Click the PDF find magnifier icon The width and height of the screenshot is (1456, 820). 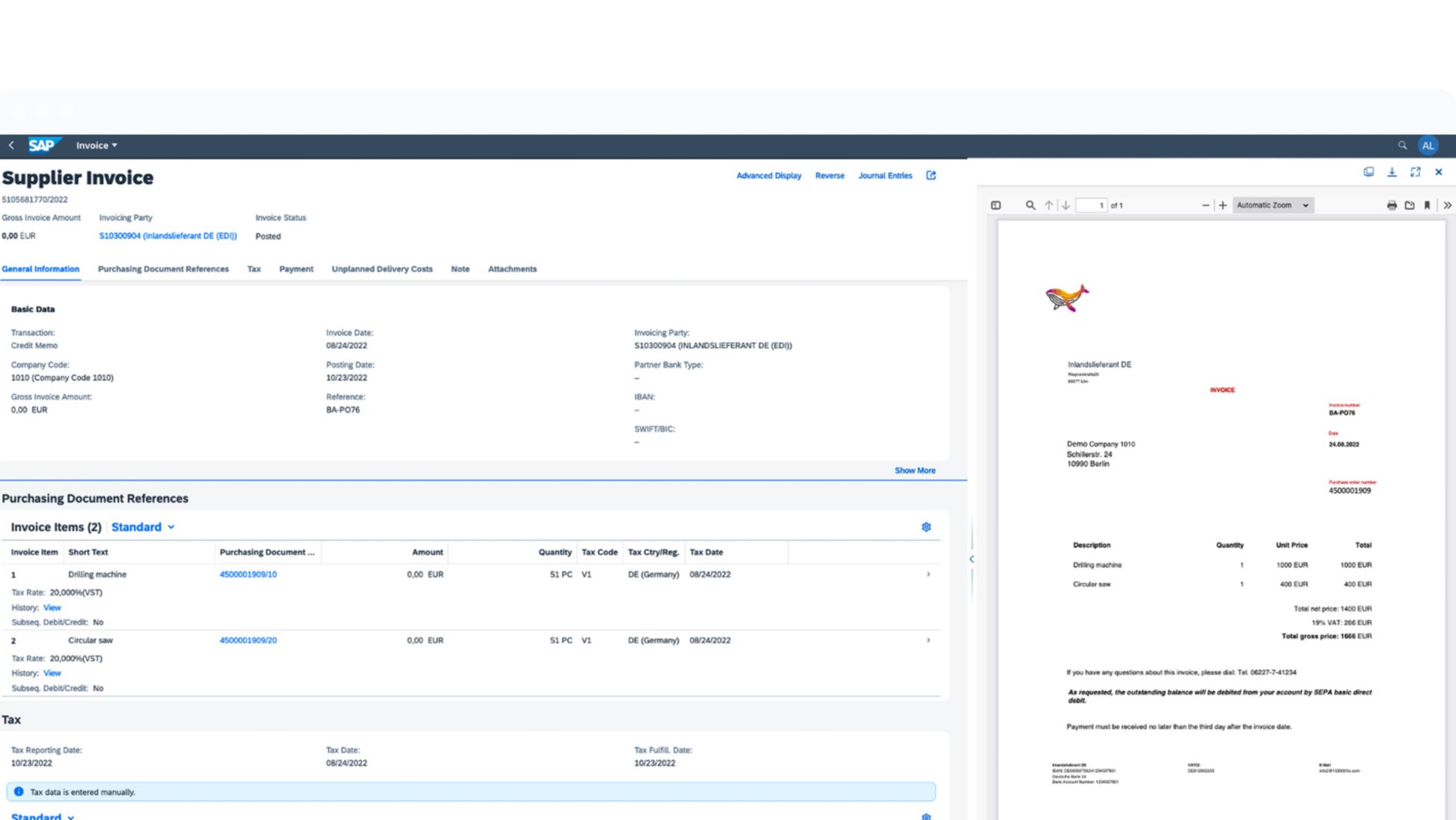(x=1030, y=205)
